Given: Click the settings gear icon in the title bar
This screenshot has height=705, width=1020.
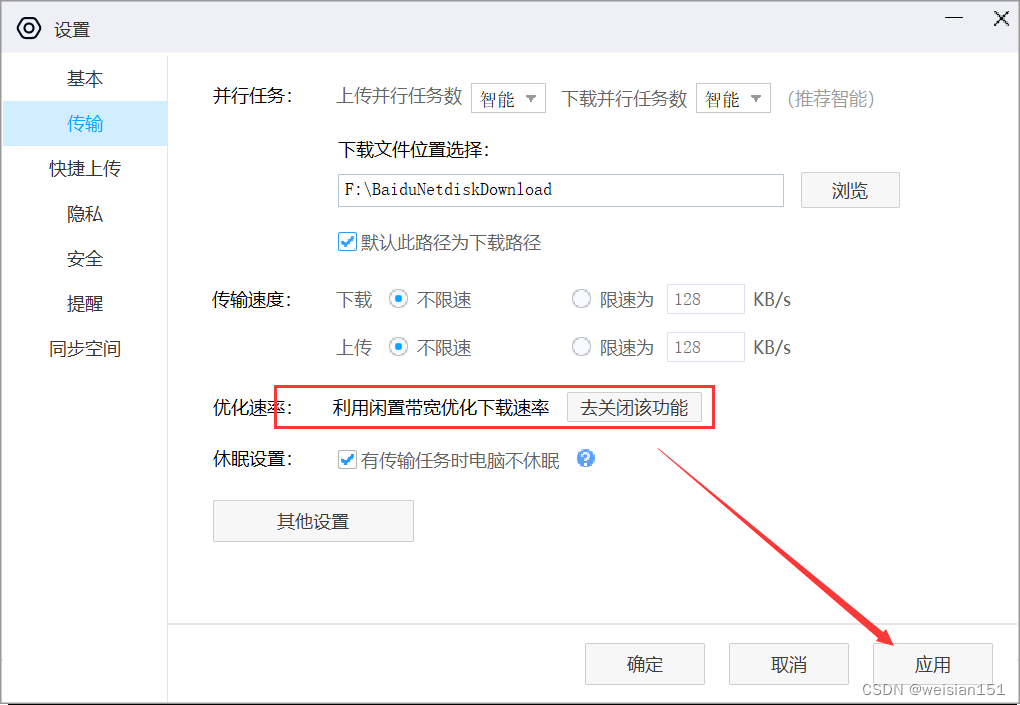Looking at the screenshot, I should 29,28.
